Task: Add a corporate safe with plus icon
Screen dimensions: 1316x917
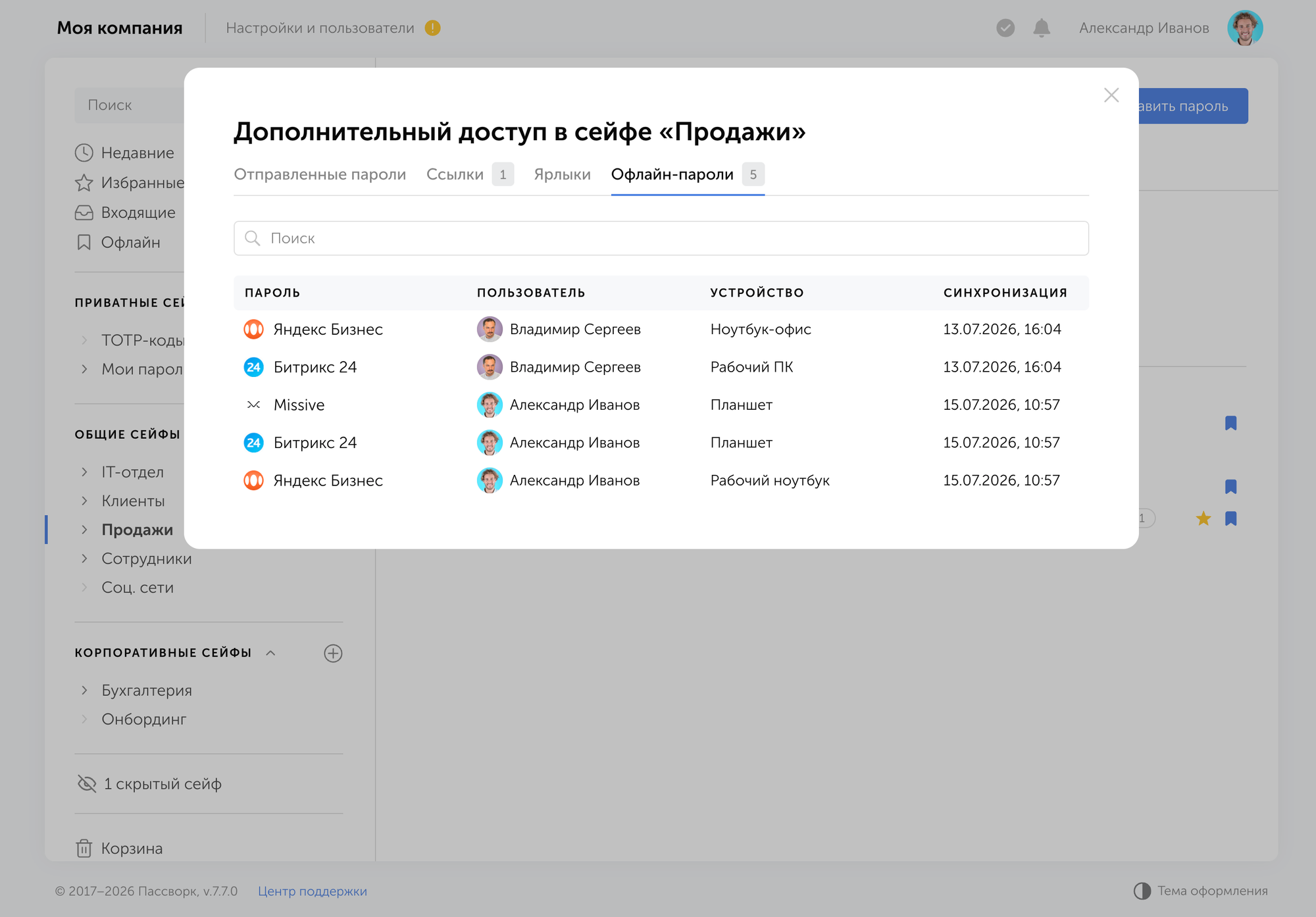Action: click(x=334, y=653)
